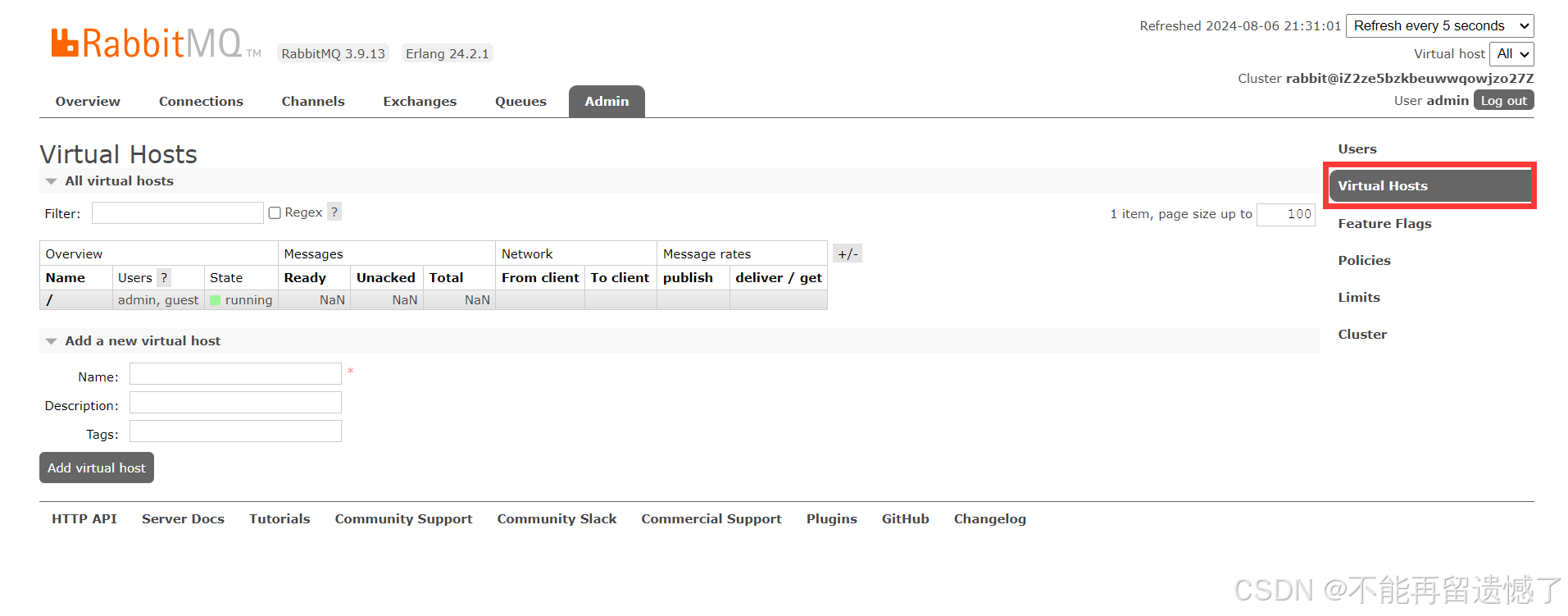Sort by the Ready column header
The height and width of the screenshot is (616, 1568).
305,277
